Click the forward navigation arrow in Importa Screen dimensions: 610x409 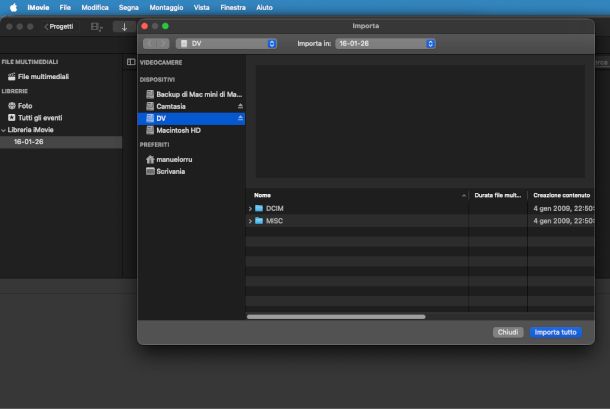coord(163,44)
